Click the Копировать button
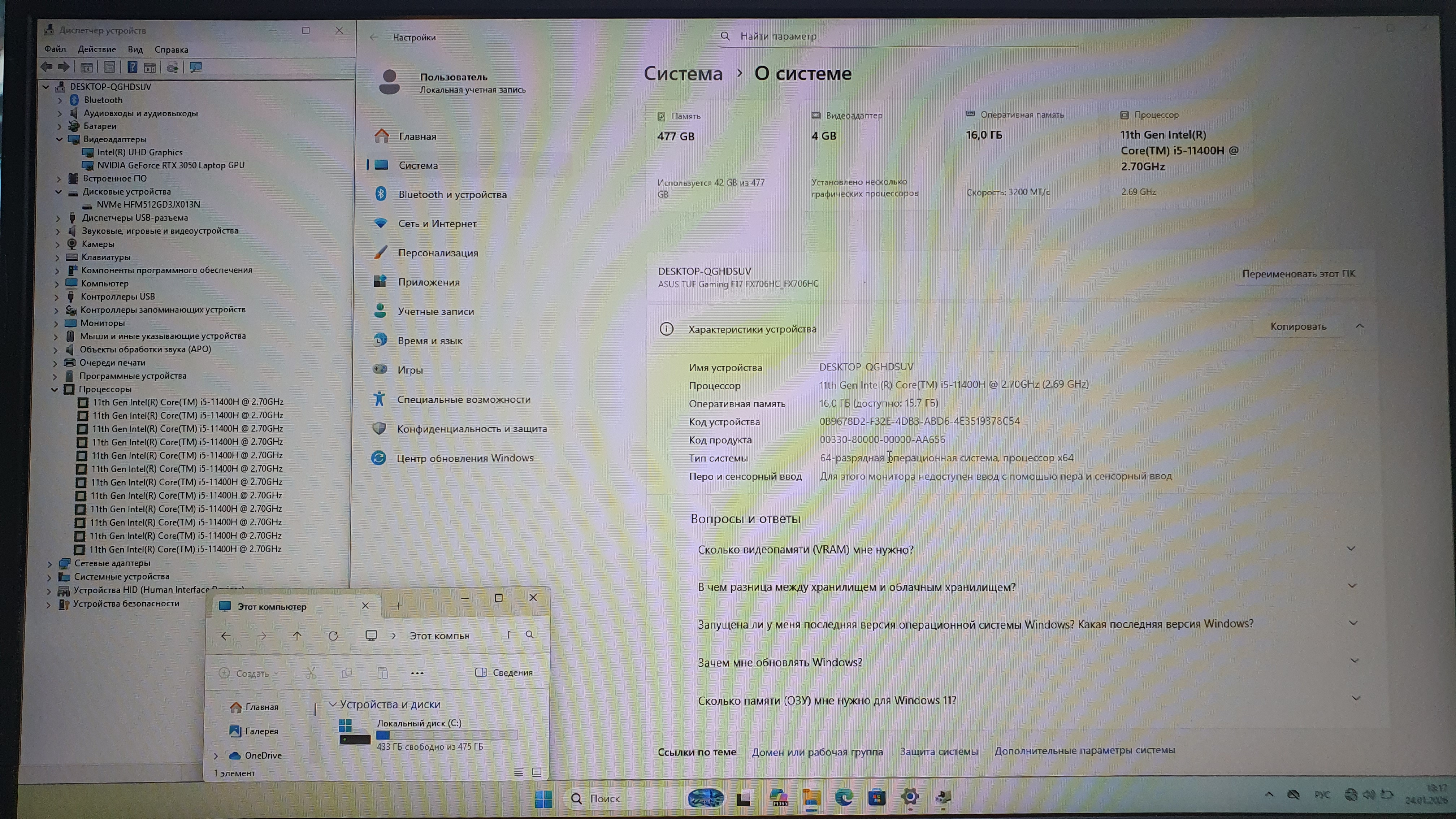The image size is (1456, 819). [1298, 326]
